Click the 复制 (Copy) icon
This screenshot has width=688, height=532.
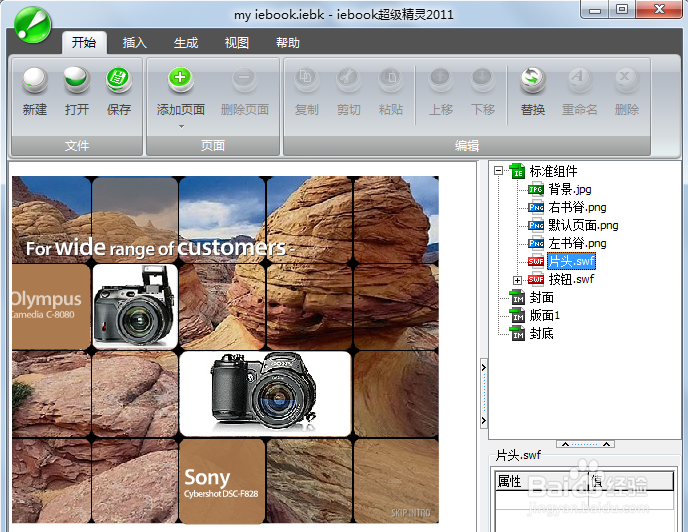(x=306, y=80)
